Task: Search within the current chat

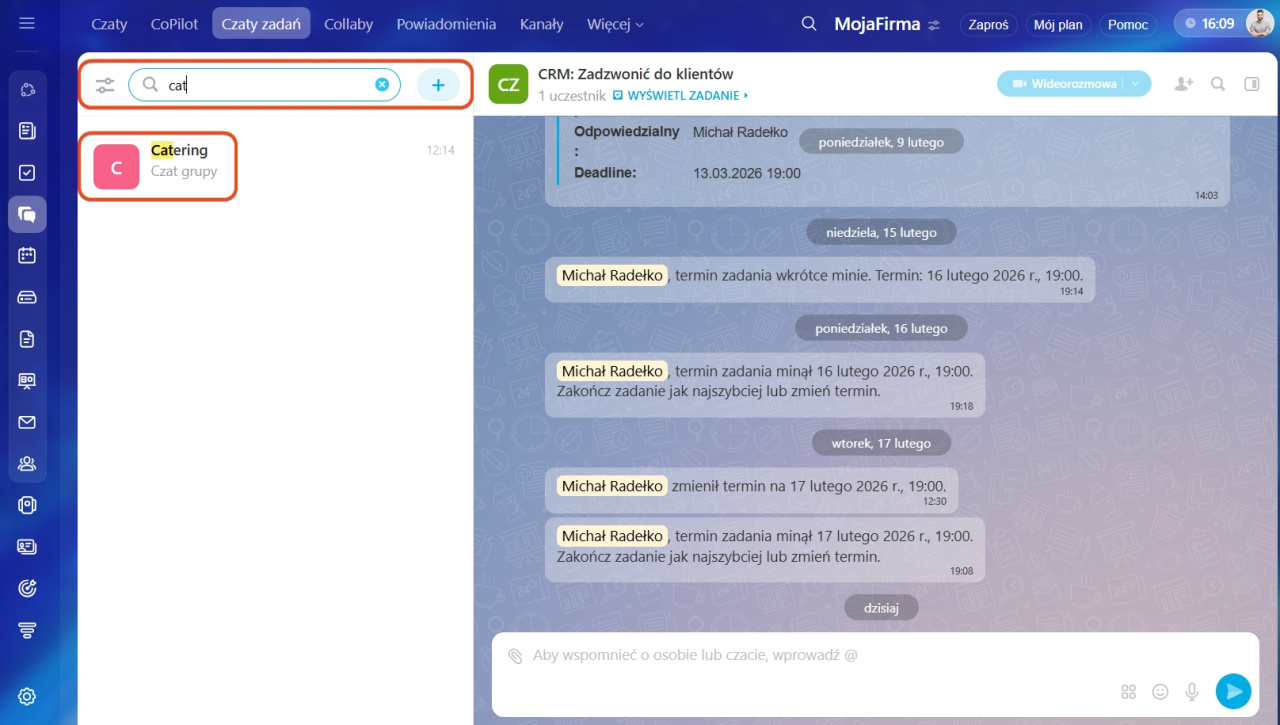Action: coord(1218,84)
